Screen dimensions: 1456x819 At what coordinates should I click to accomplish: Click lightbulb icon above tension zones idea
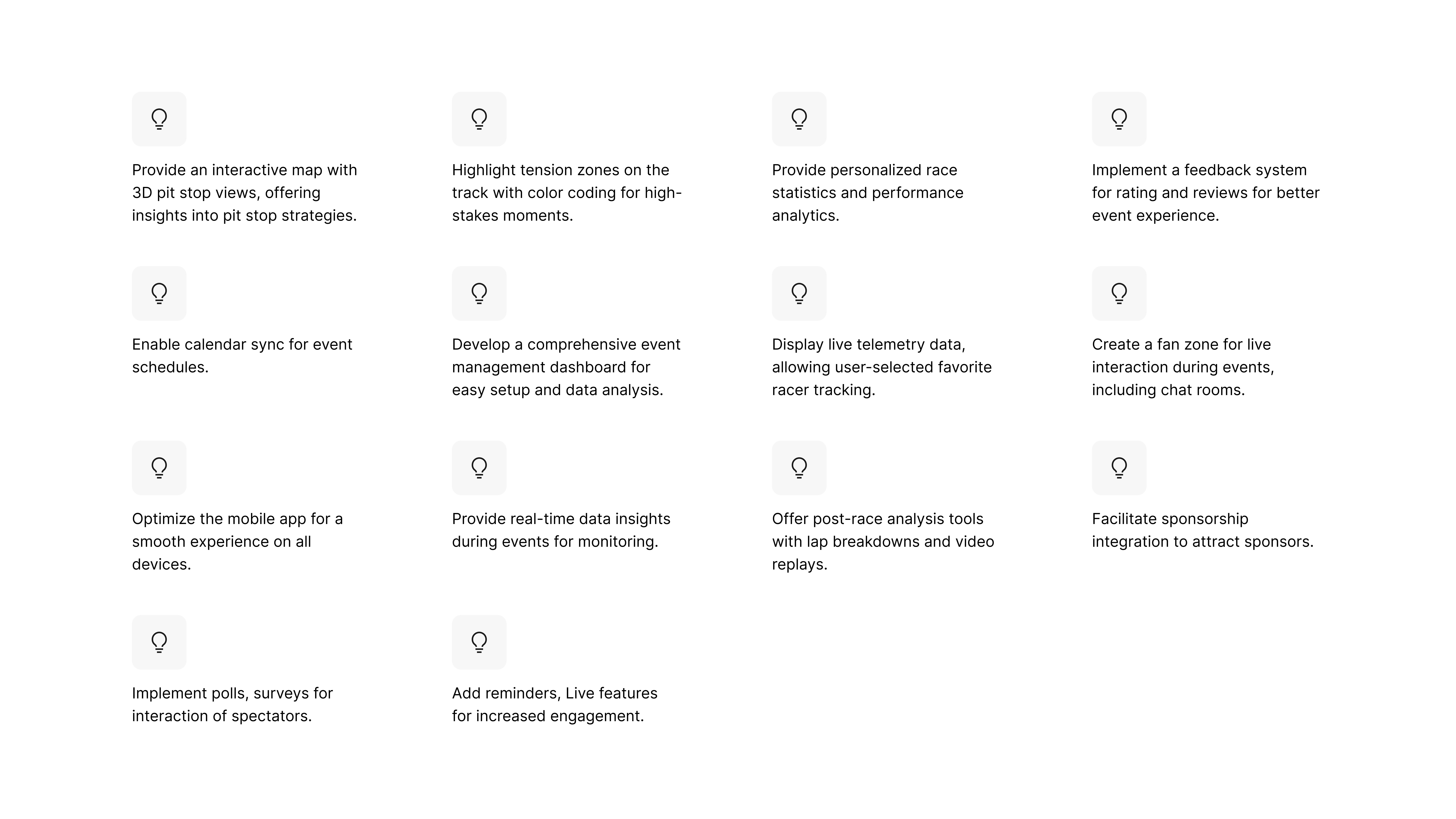[x=479, y=119]
